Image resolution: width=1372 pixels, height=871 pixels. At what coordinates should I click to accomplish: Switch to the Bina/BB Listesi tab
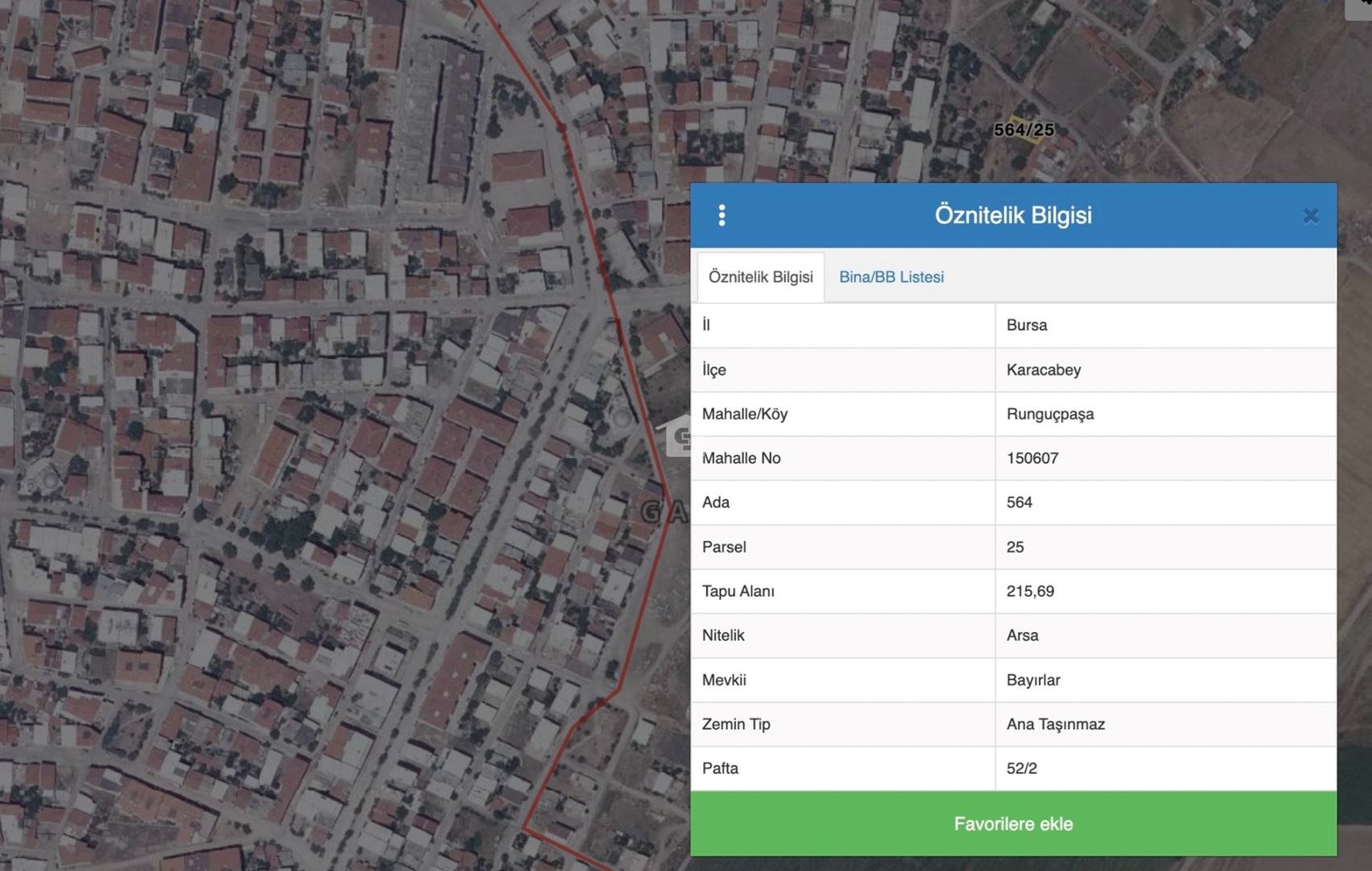(x=891, y=277)
